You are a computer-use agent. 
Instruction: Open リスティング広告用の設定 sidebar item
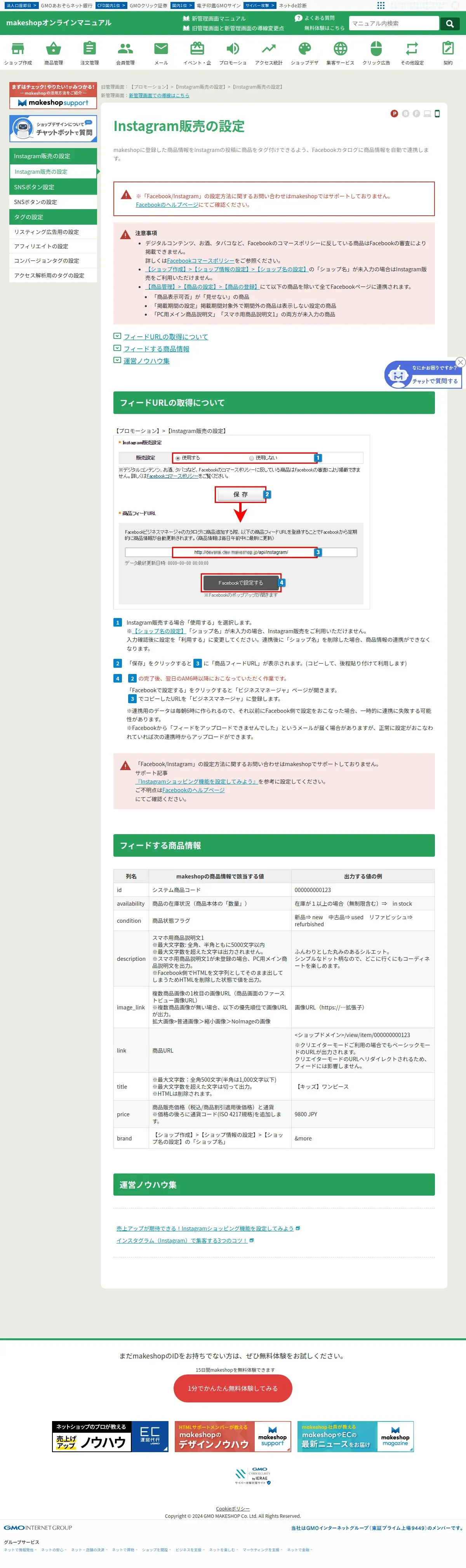pos(53,232)
